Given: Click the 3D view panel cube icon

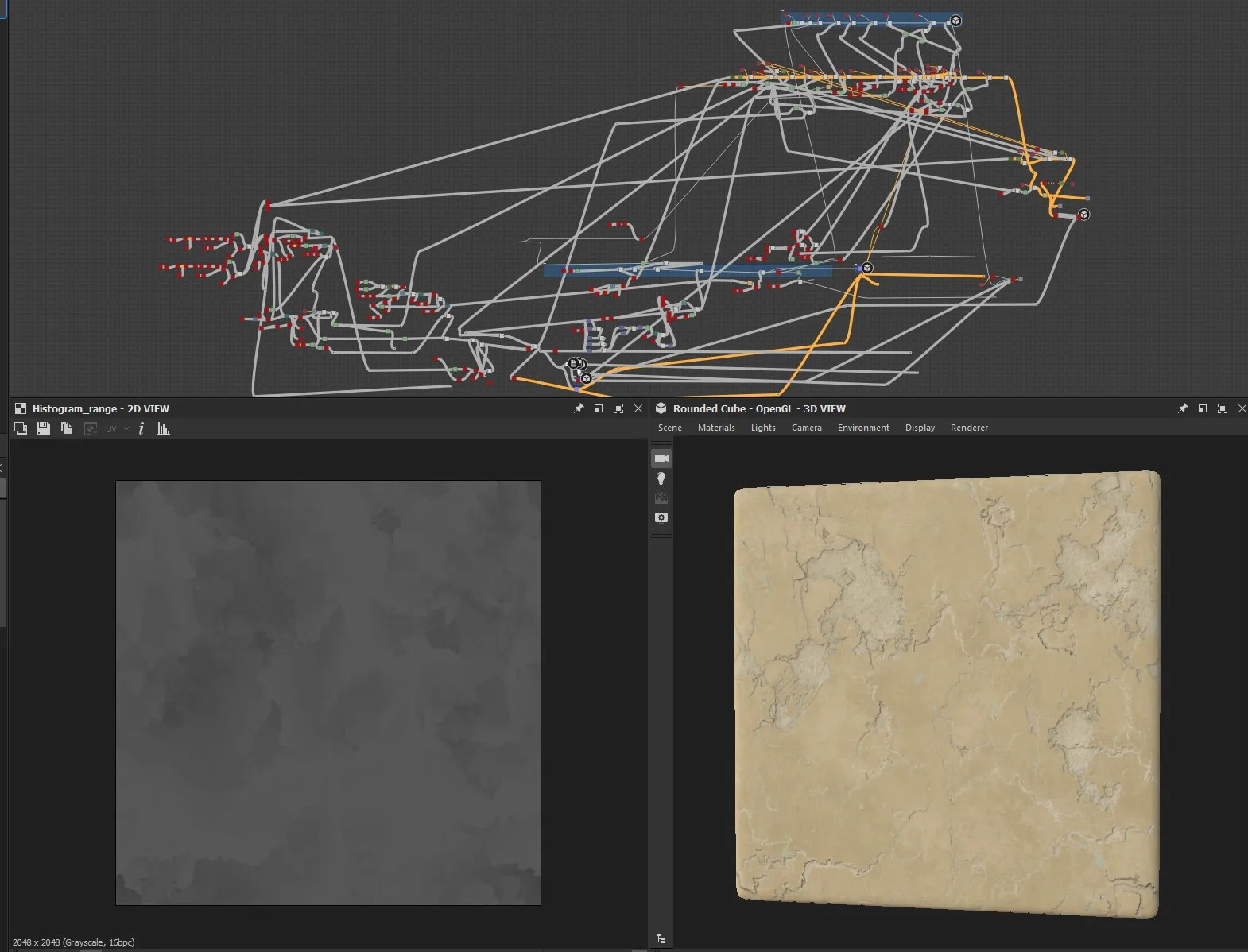Looking at the screenshot, I should click(x=661, y=408).
